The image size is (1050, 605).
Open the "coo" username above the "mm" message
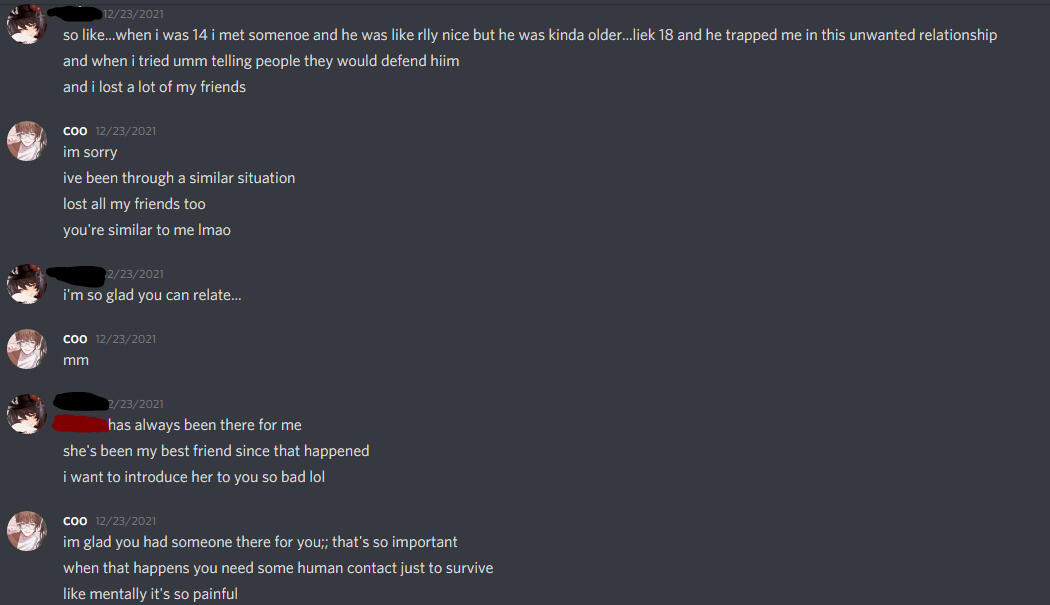click(x=75, y=339)
